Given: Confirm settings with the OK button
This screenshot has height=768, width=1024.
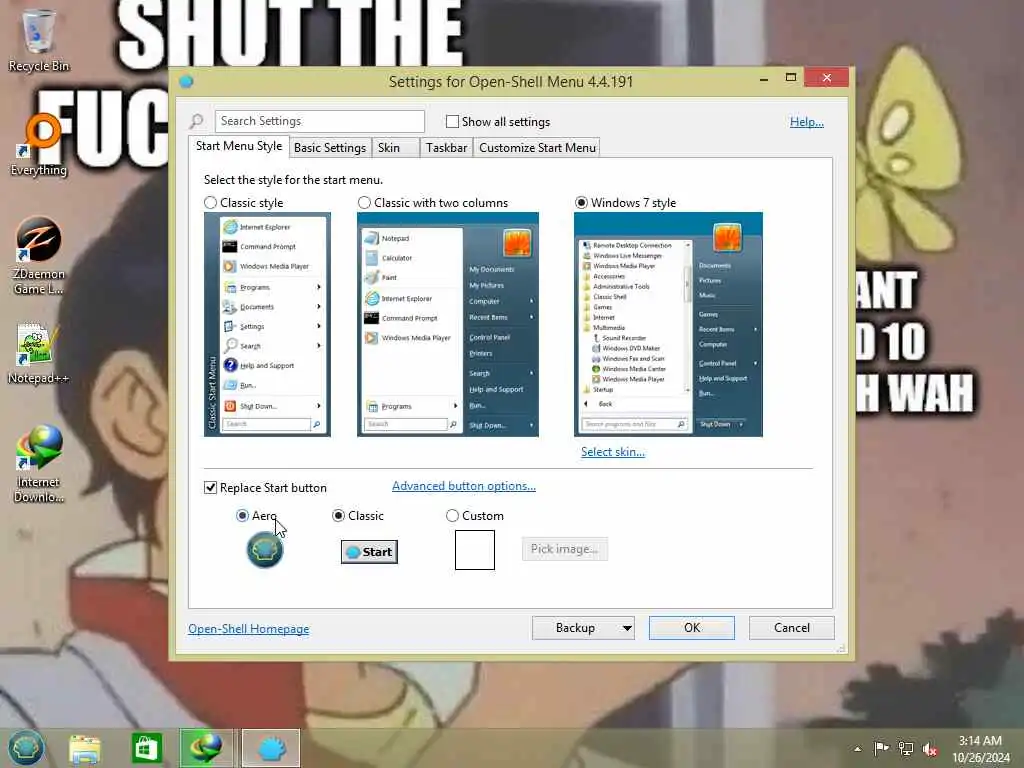Looking at the screenshot, I should pyautogui.click(x=692, y=628).
